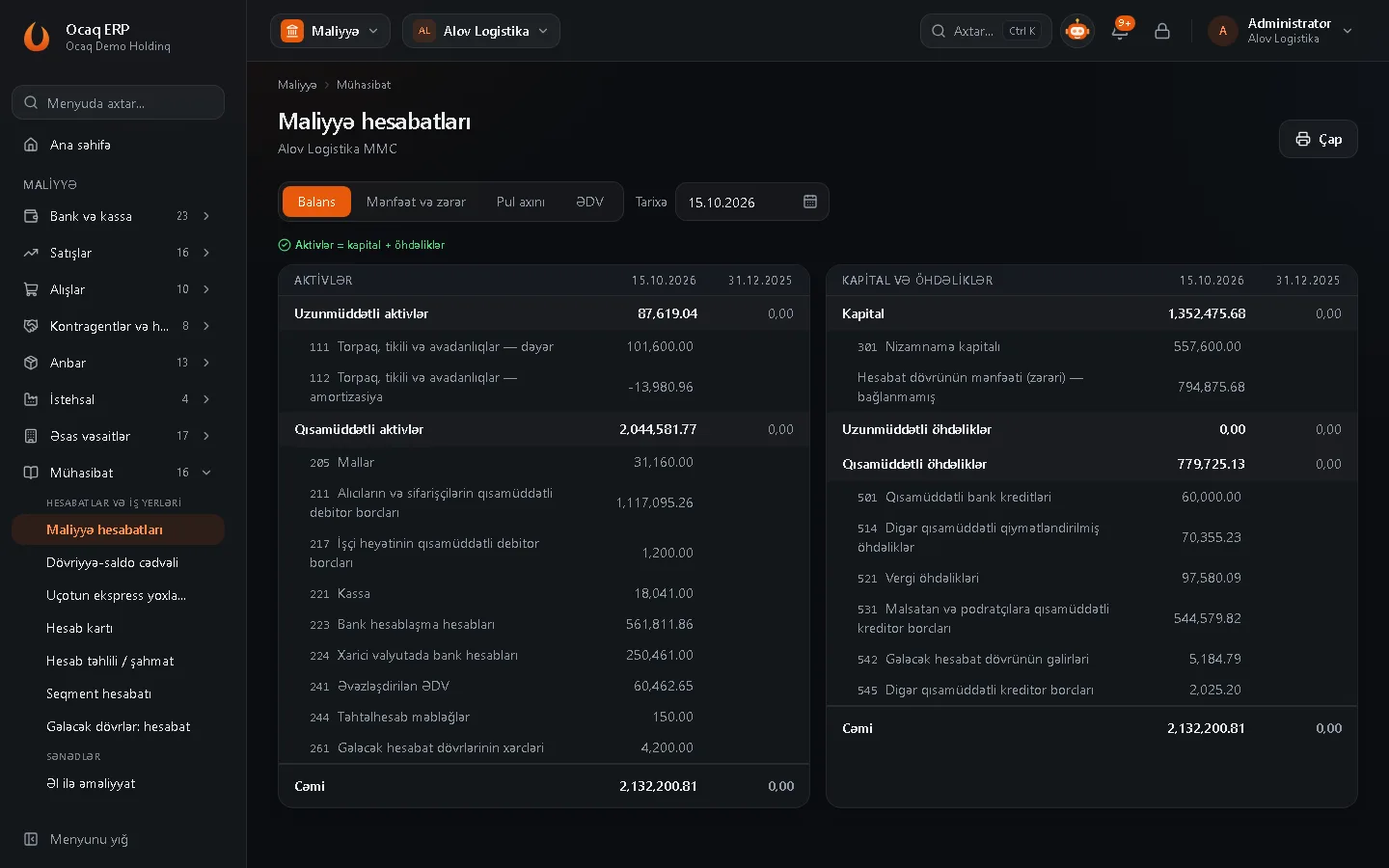Click the 223 Bank hesablaşma hesabları row

coord(544,624)
